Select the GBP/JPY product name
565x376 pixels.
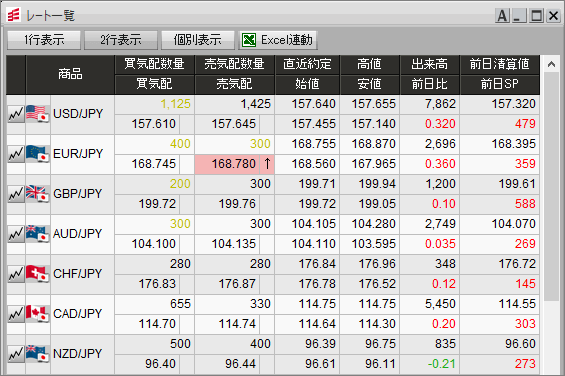77,194
